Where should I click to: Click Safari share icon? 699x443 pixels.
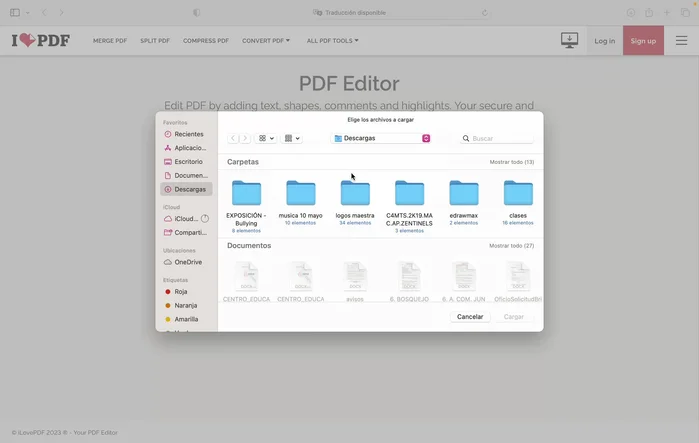click(649, 12)
